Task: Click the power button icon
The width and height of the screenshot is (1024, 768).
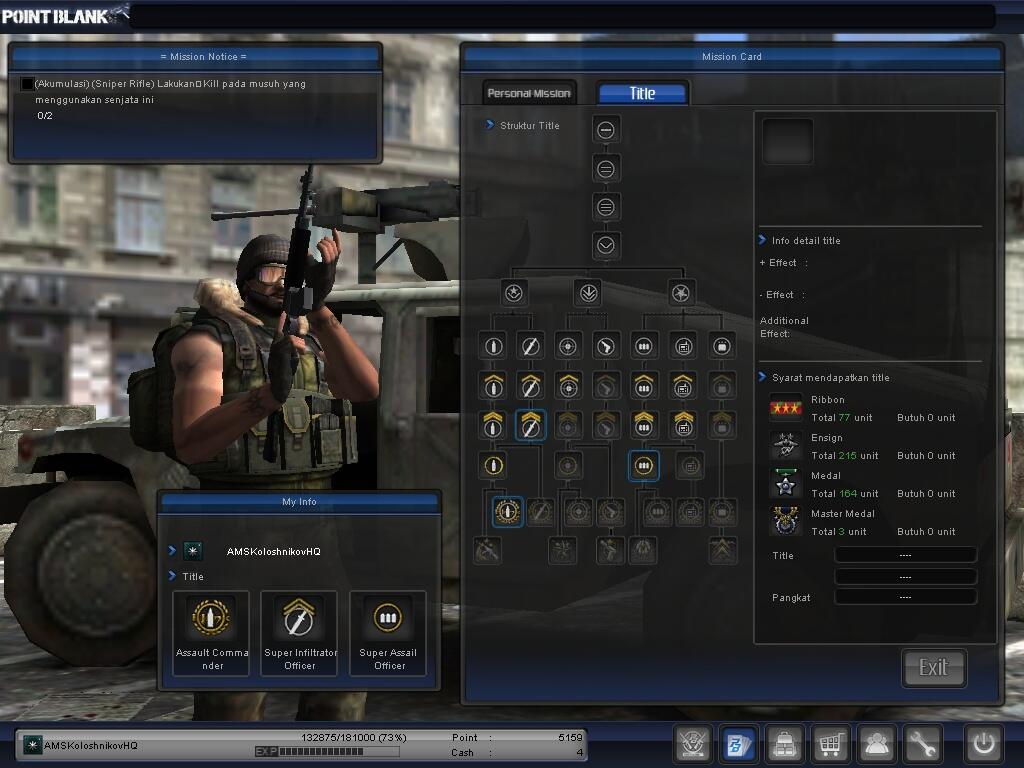Action: click(984, 744)
